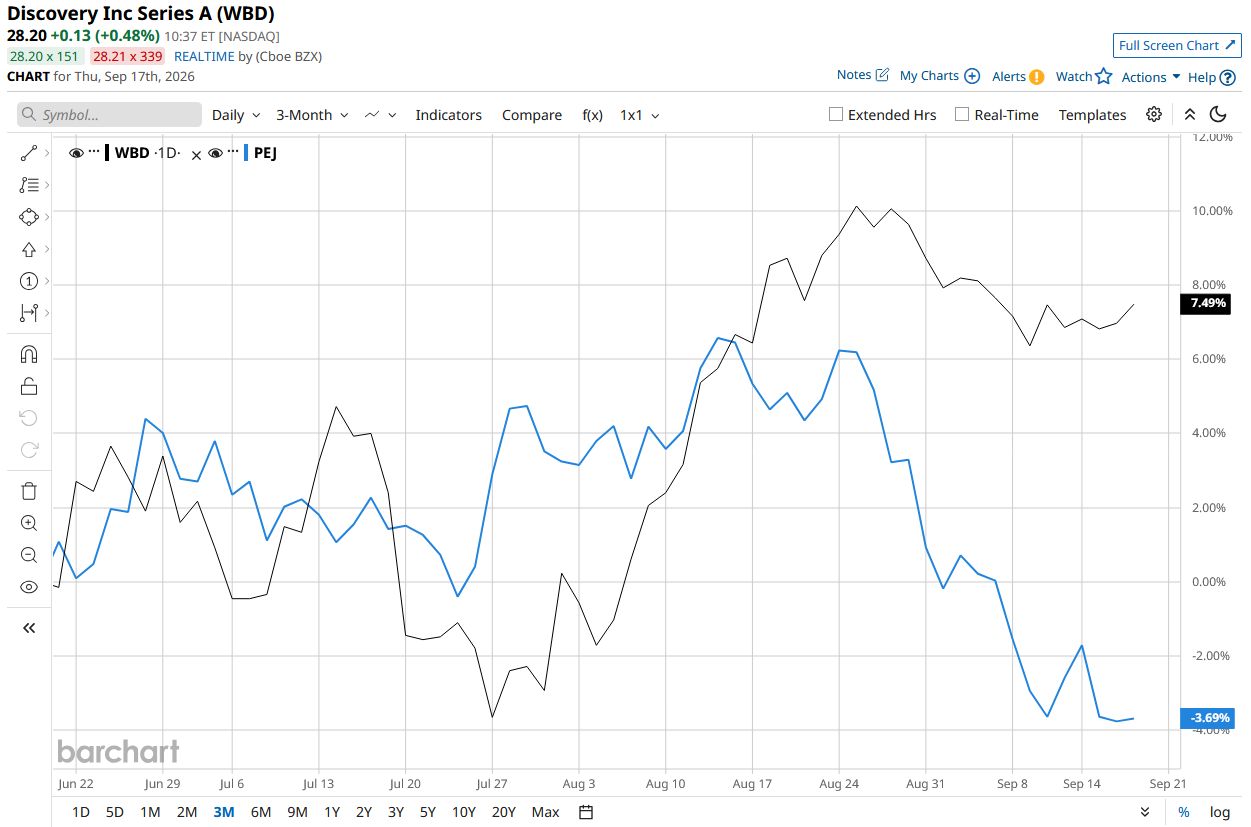Collapse the drawing toolbar with double chevron

click(x=28, y=628)
